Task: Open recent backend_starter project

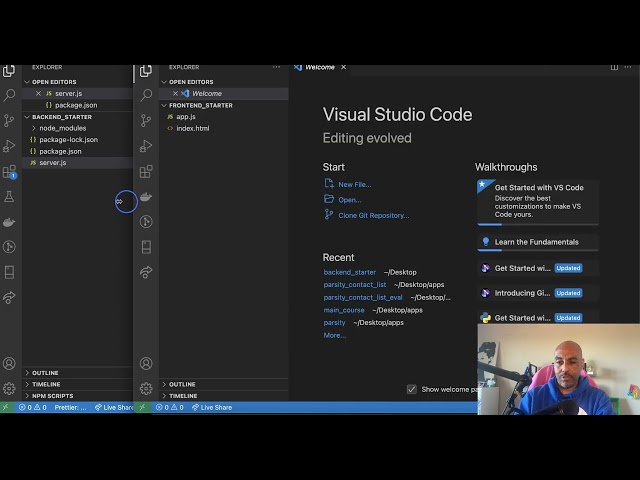Action: tap(349, 272)
